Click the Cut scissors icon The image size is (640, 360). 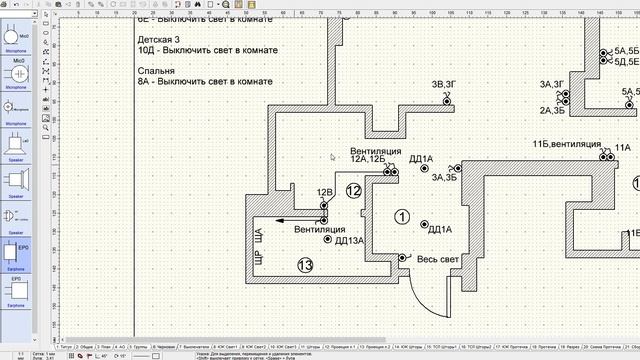(x=38, y=4)
